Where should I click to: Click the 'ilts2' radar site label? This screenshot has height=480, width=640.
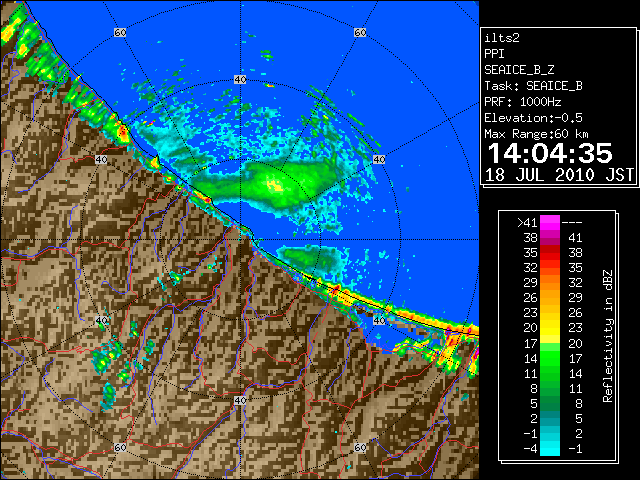coord(502,38)
